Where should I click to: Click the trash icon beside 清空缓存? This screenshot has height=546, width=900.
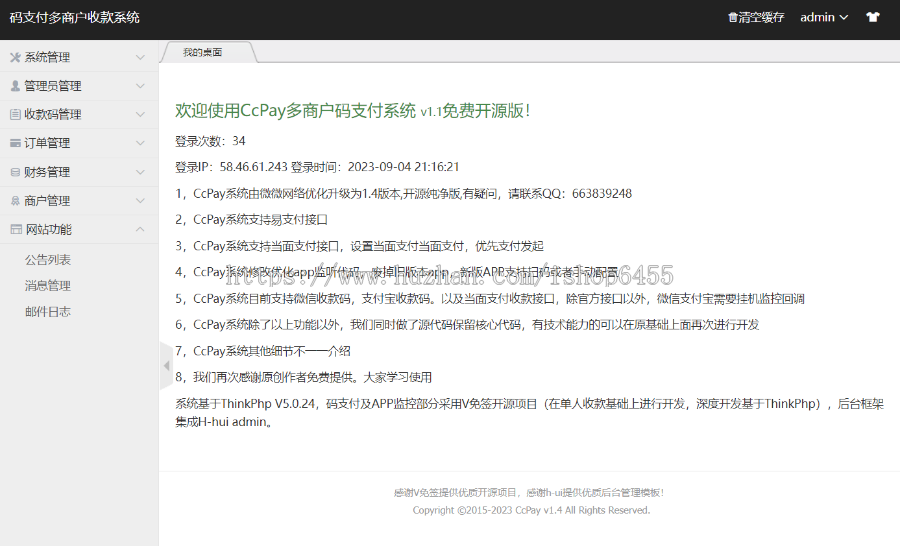(x=733, y=18)
